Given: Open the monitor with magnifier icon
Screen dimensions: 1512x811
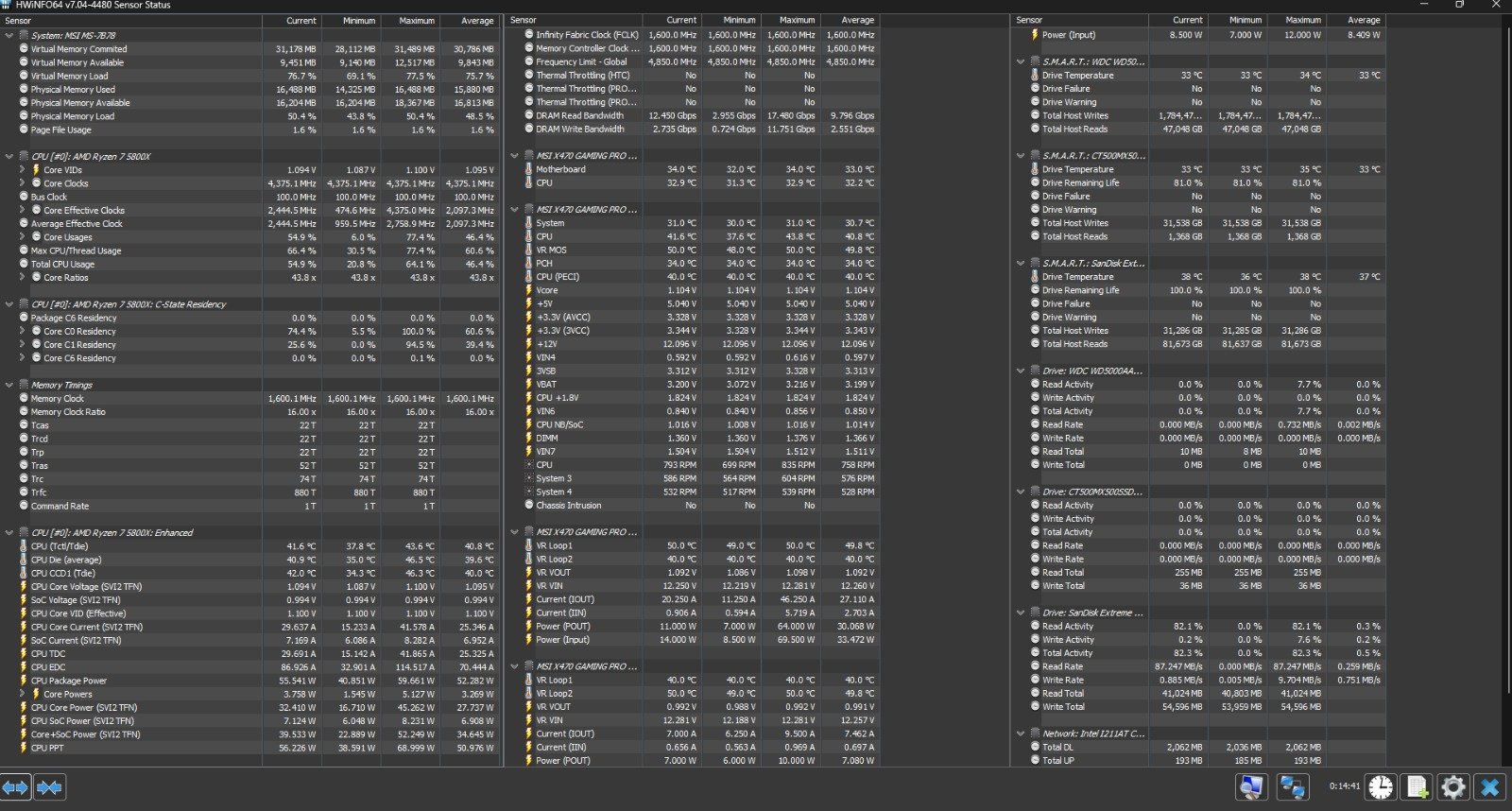Looking at the screenshot, I should tap(1251, 786).
